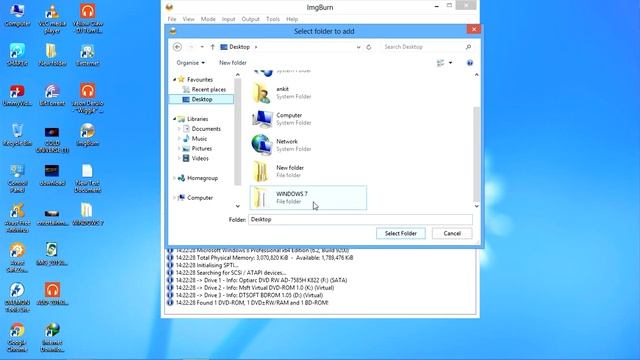Image resolution: width=640 pixels, height=360 pixels.
Task: Click the Google Chrome desktop shortcut
Action: (x=17, y=337)
